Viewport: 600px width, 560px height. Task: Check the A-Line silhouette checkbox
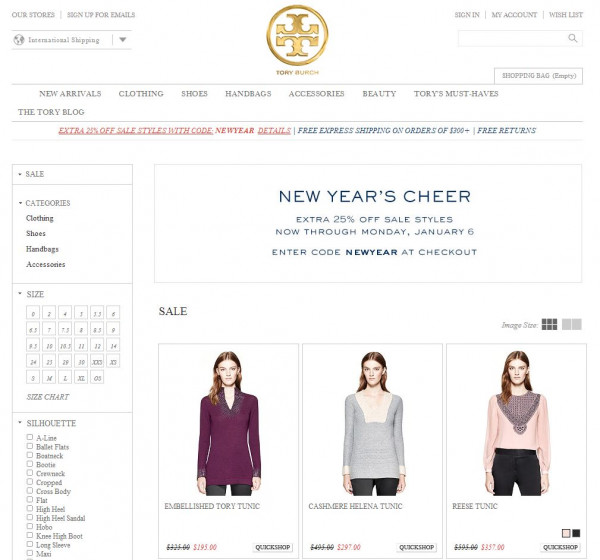pos(30,437)
